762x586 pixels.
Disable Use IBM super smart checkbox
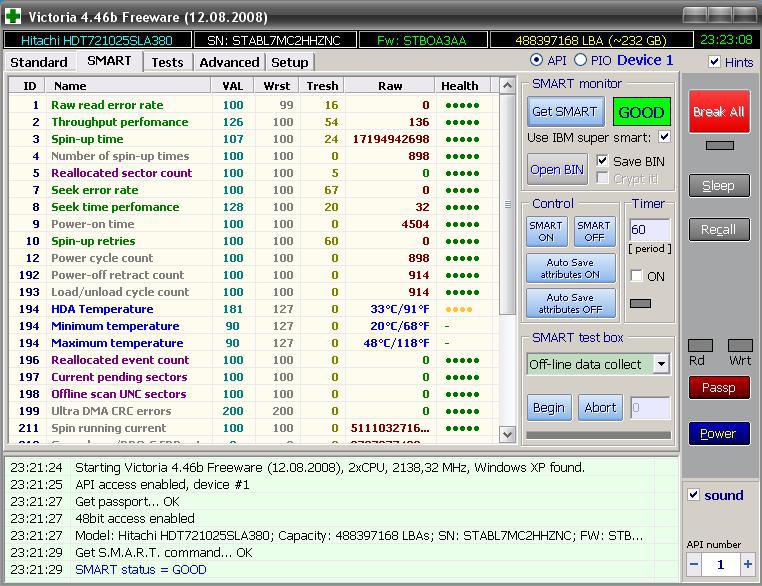[664, 137]
